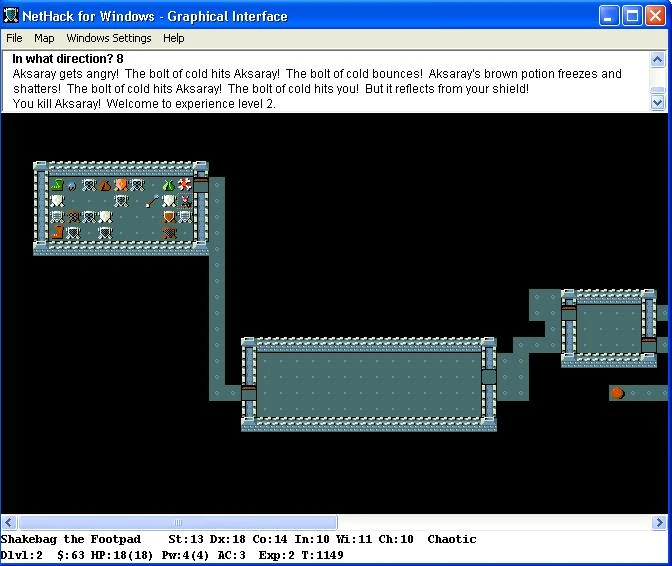Open the Windows Settings menu
Image resolution: width=672 pixels, height=566 pixels.
(109, 38)
